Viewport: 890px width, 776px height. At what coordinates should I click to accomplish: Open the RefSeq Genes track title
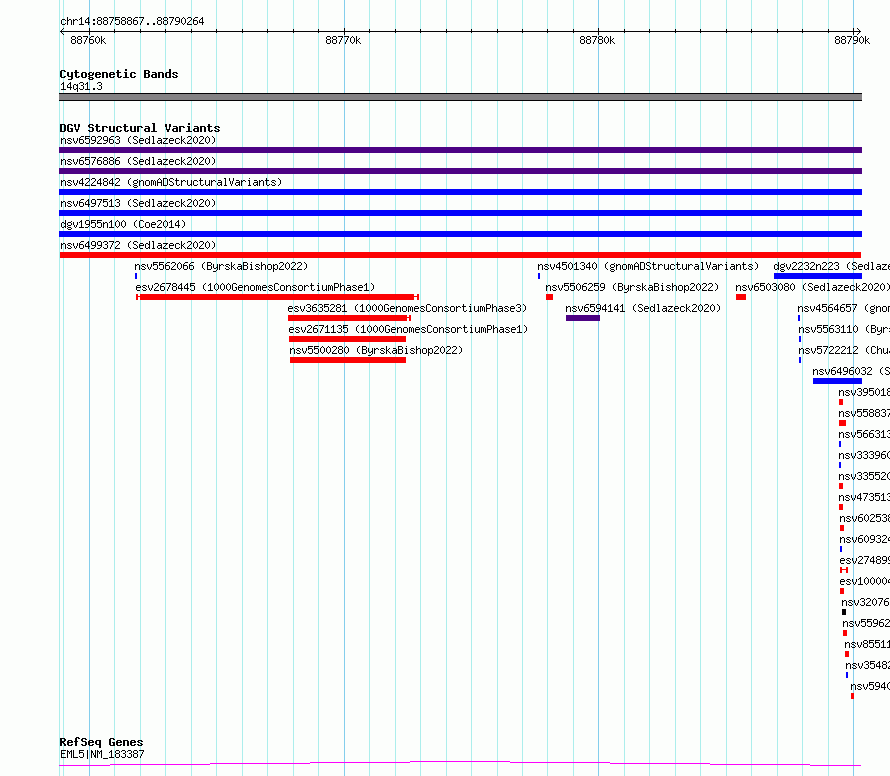(x=101, y=742)
